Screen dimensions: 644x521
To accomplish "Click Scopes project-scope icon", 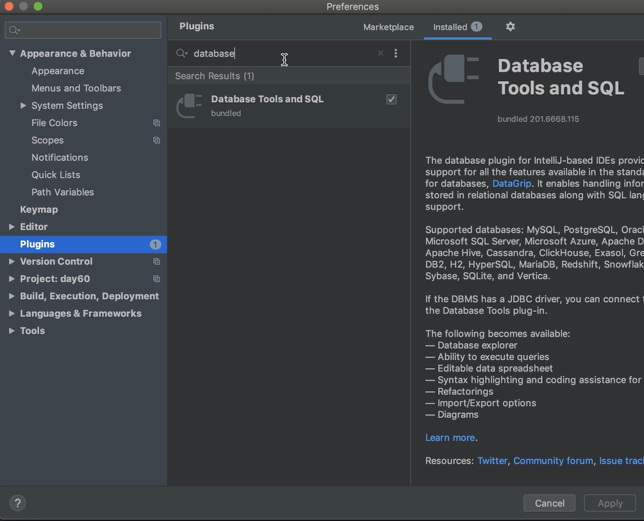I will [156, 141].
